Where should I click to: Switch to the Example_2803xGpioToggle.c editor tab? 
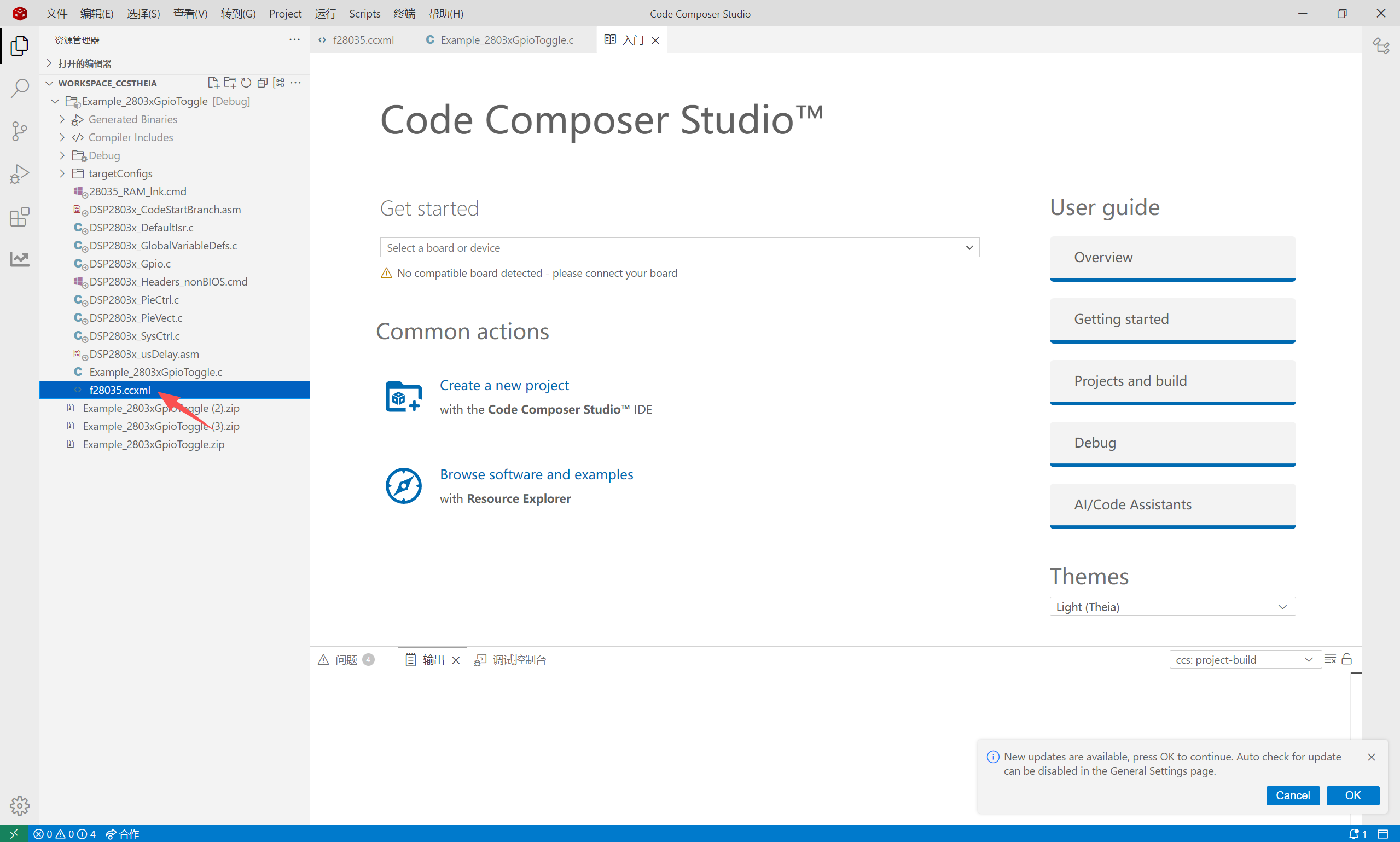(x=507, y=40)
